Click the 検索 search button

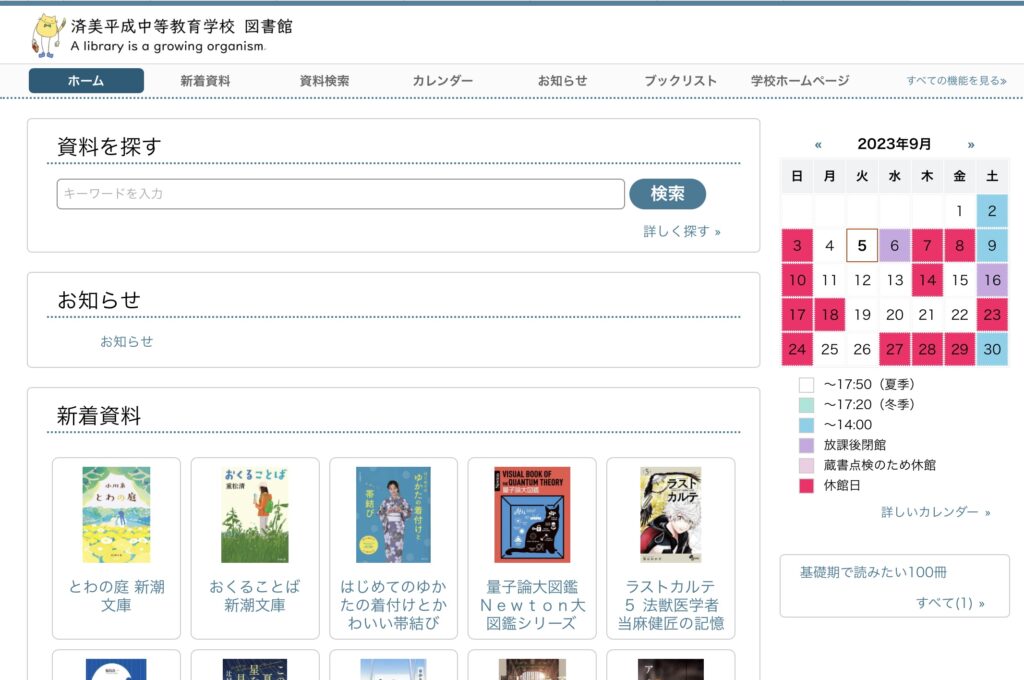click(x=667, y=193)
